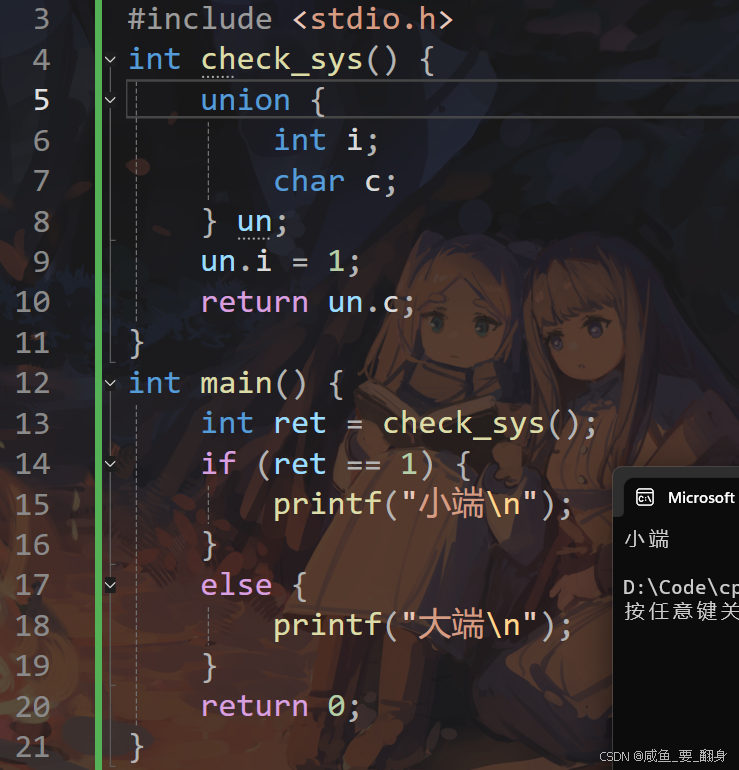Click line number 17 in the gutter
Screen dimensions: 739x770
(33, 585)
